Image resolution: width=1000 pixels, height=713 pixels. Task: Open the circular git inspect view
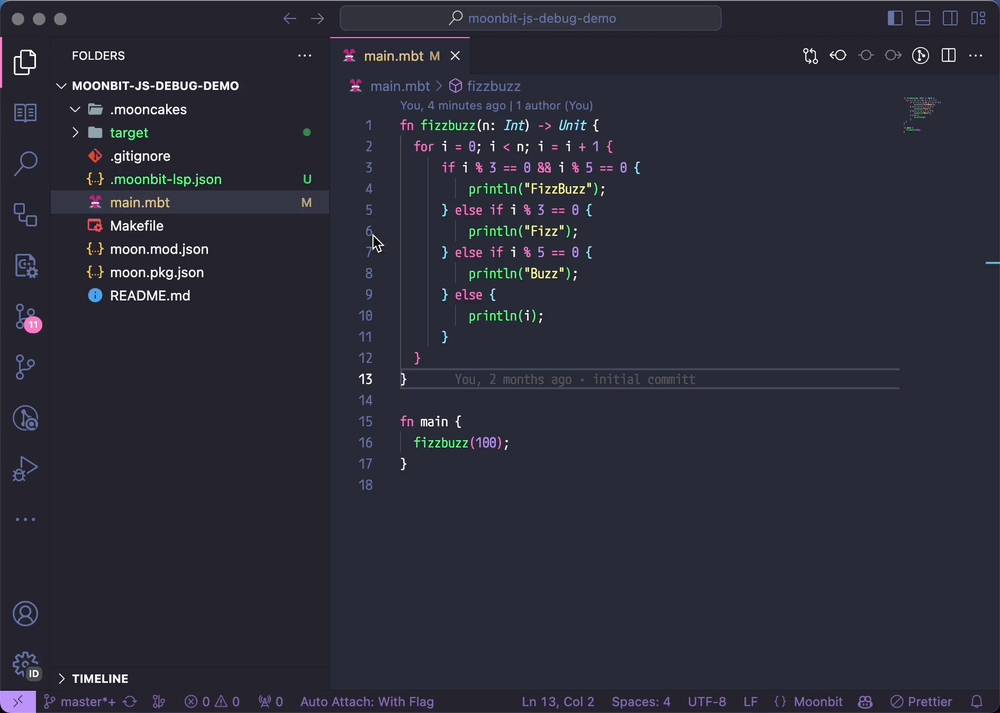(x=25, y=418)
